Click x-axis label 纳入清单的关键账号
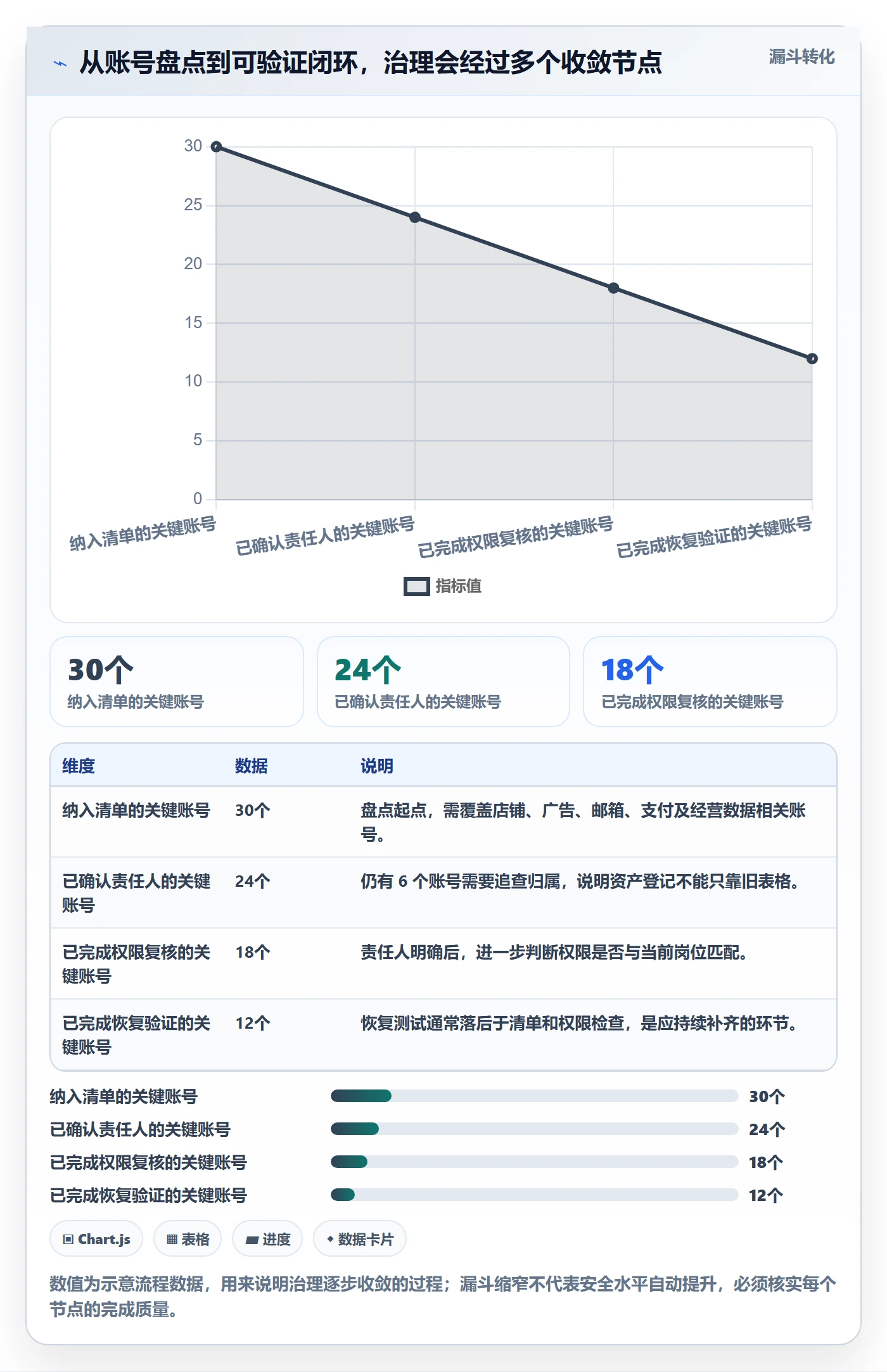Screen dimensions: 887x1372 [143, 534]
